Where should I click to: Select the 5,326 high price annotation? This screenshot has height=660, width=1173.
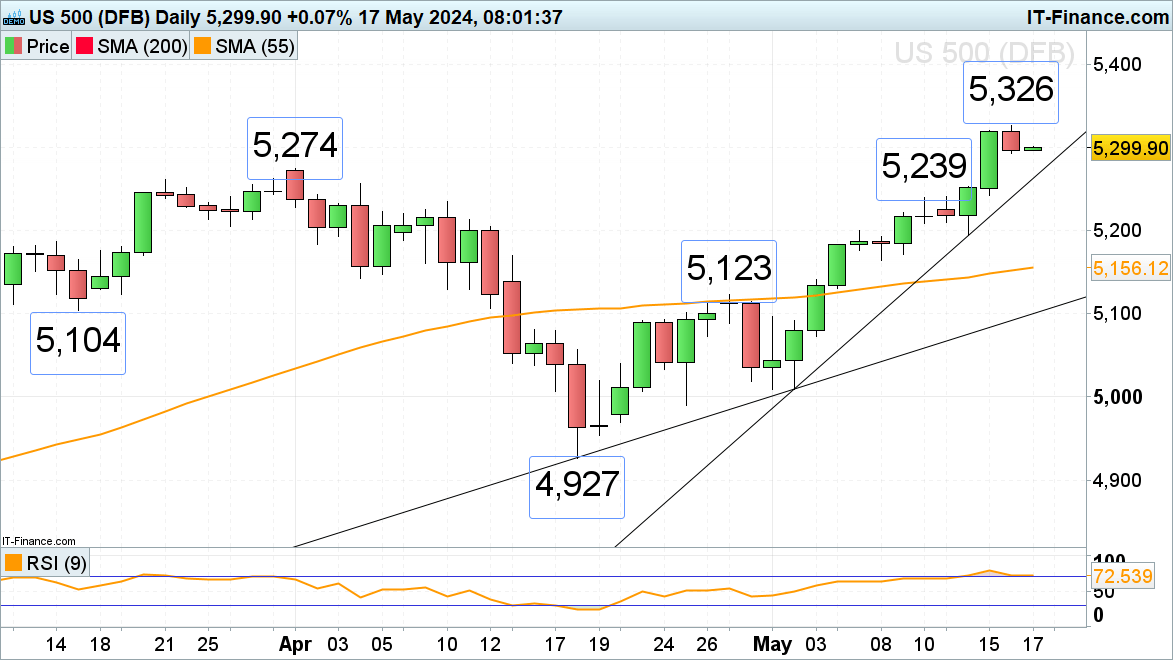[1011, 91]
